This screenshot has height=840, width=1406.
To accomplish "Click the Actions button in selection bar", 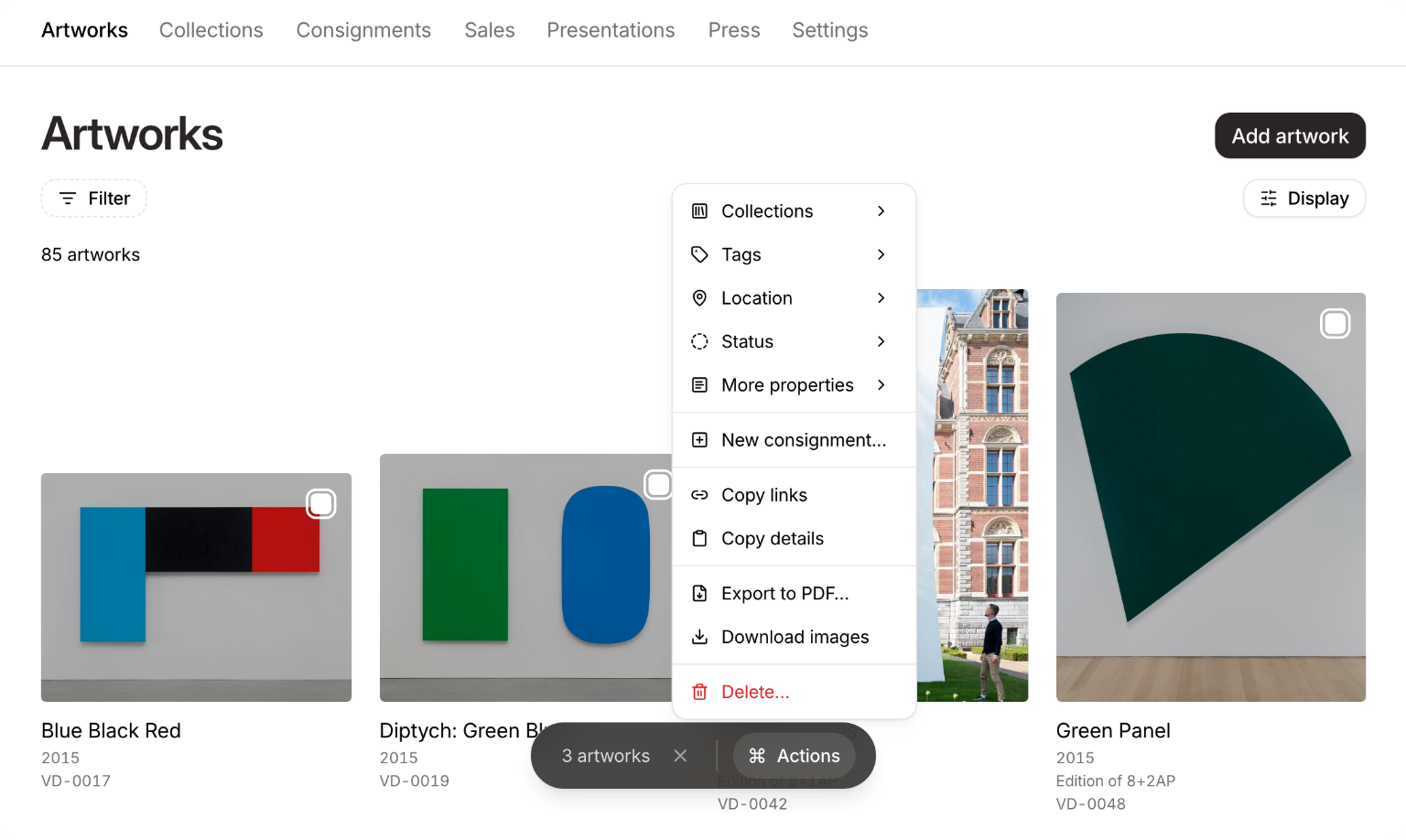I will pos(795,756).
